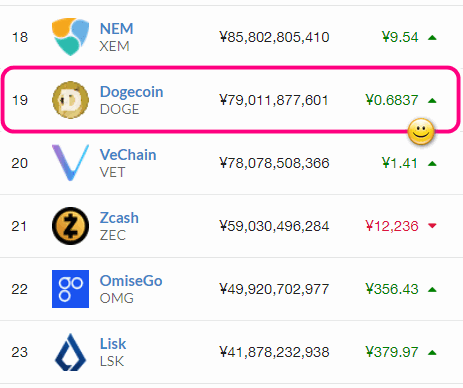Click Zcash price ¥12,236
The height and width of the screenshot is (388, 463).
(x=392, y=226)
